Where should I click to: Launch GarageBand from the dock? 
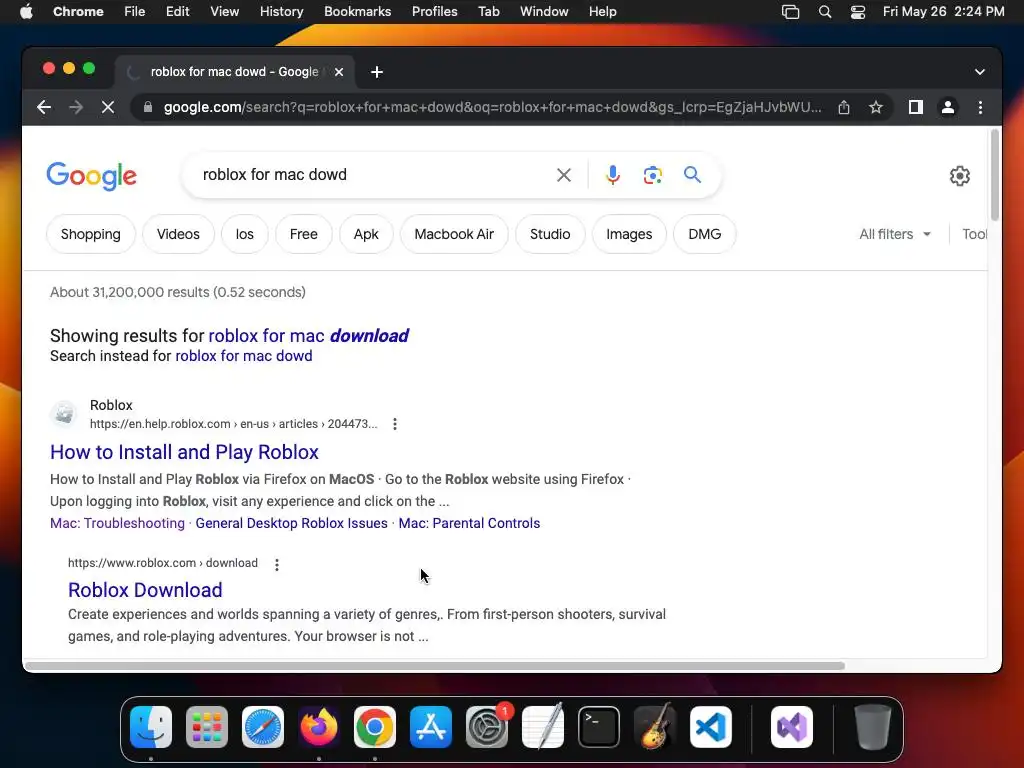(655, 727)
